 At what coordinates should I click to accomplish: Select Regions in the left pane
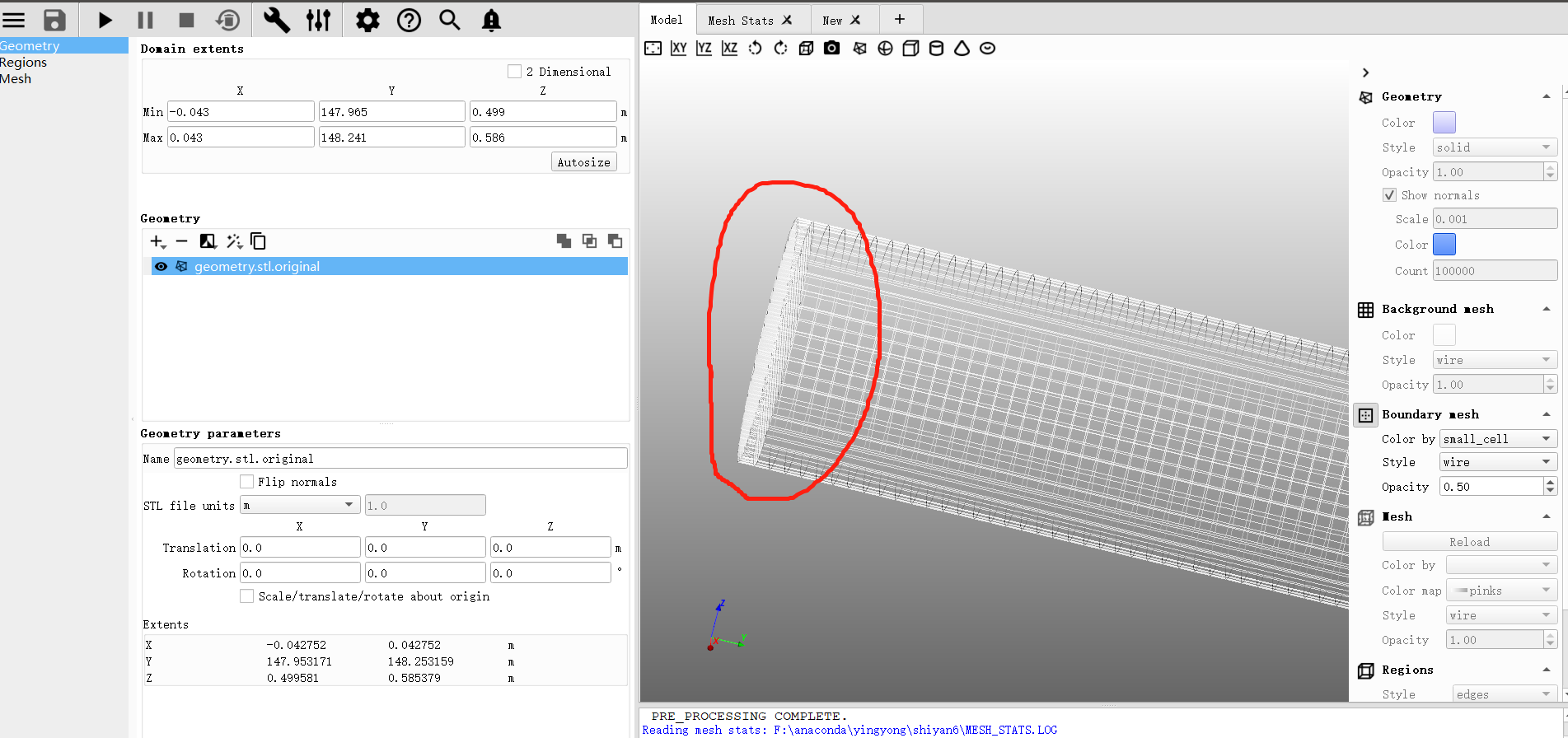pyautogui.click(x=24, y=63)
